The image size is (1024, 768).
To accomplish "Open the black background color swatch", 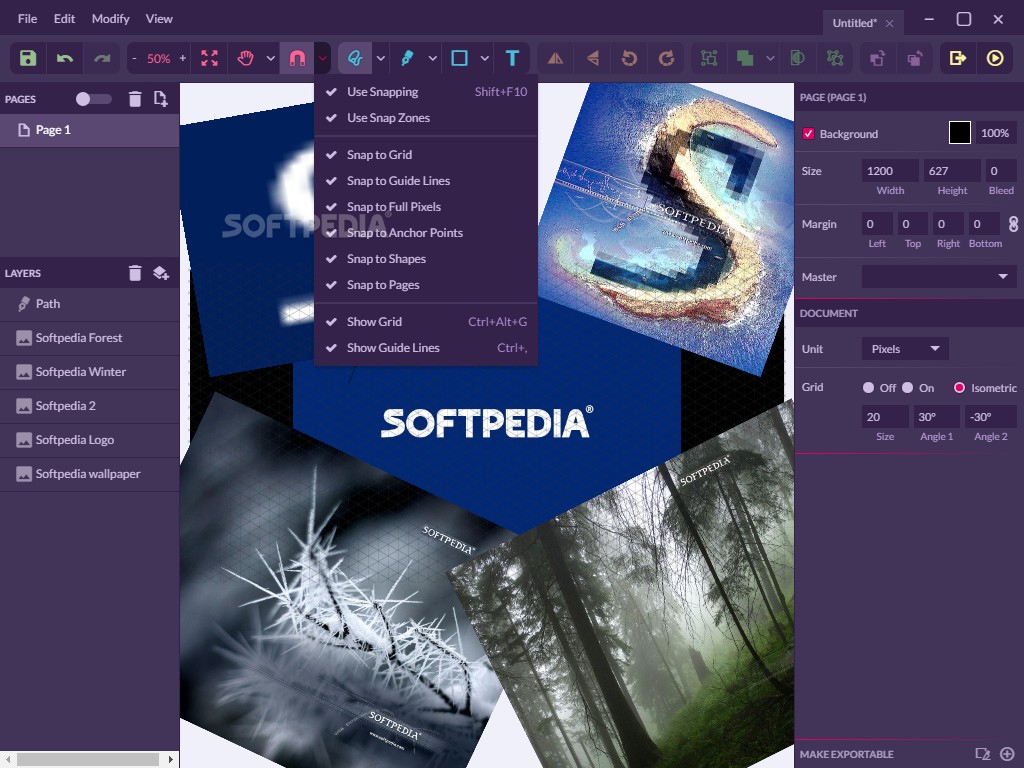I will pyautogui.click(x=959, y=133).
